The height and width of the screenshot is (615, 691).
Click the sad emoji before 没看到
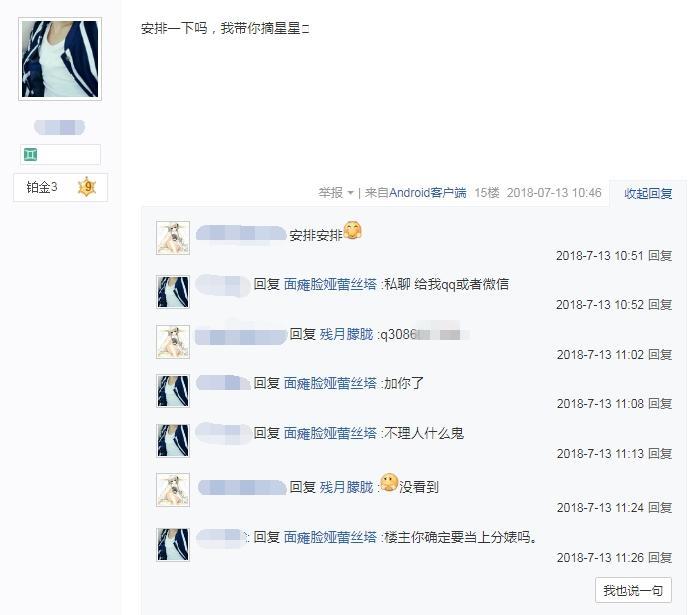(389, 483)
